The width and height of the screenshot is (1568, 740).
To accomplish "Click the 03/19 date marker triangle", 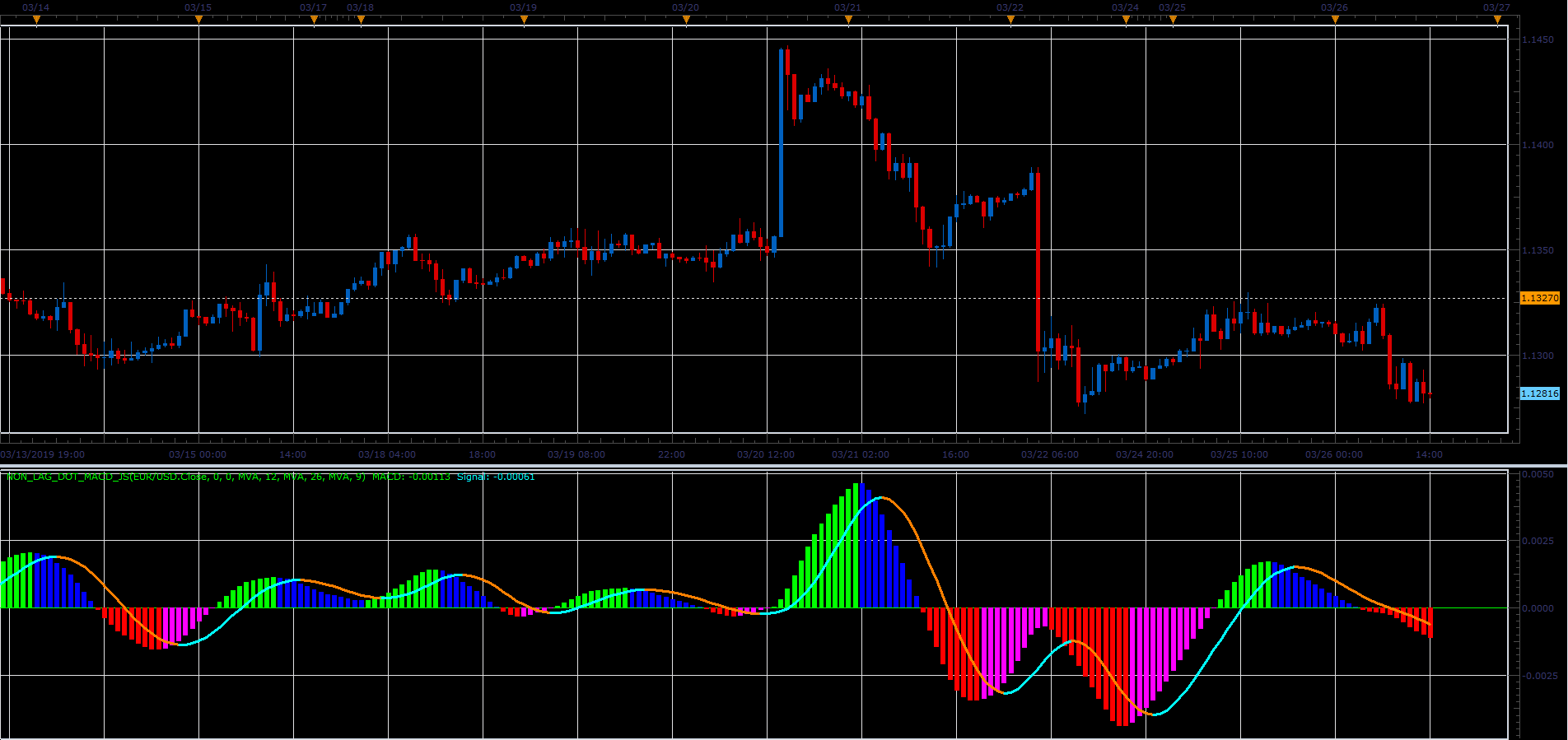I will (524, 21).
